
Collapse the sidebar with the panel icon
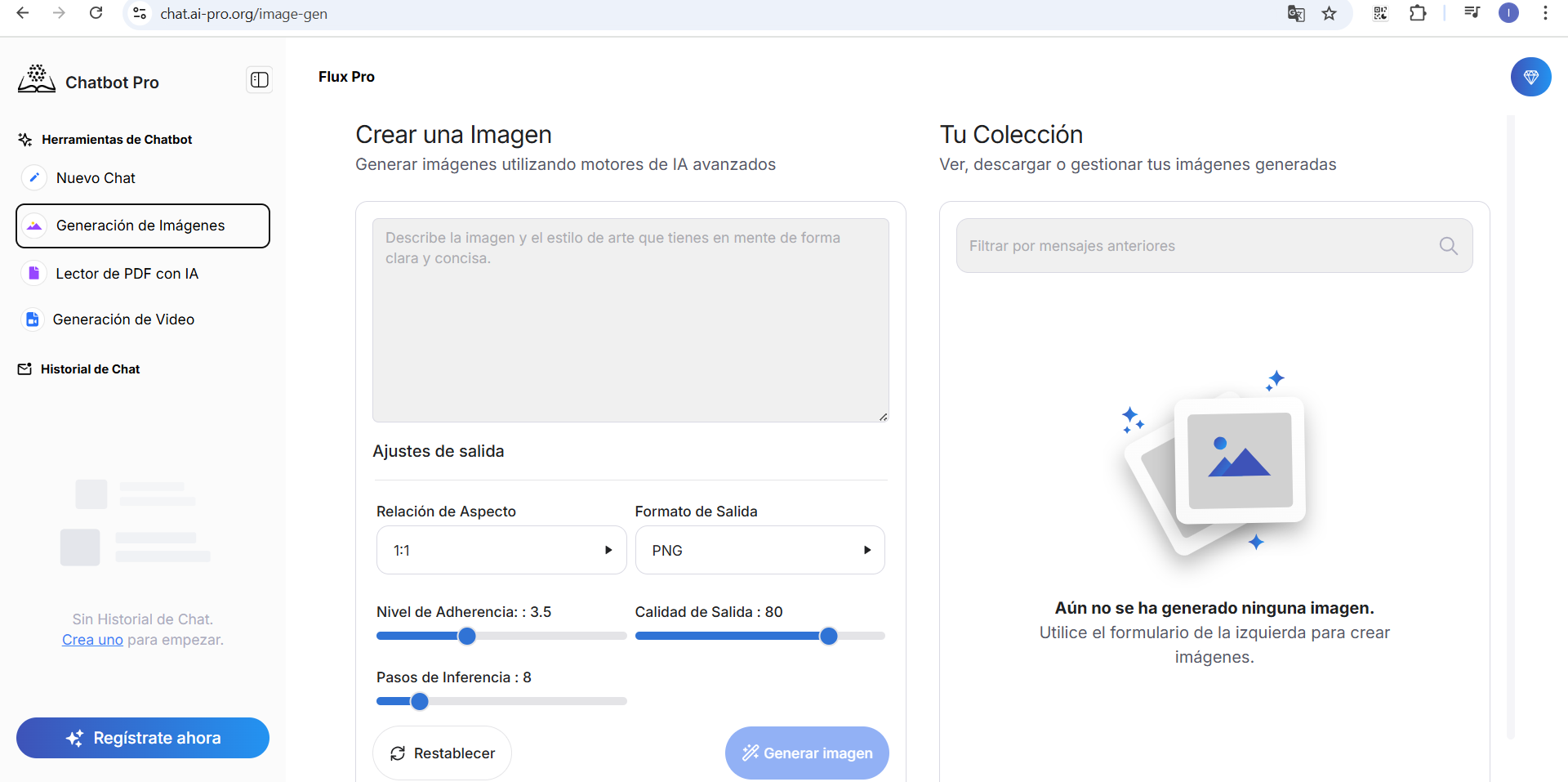click(x=259, y=79)
